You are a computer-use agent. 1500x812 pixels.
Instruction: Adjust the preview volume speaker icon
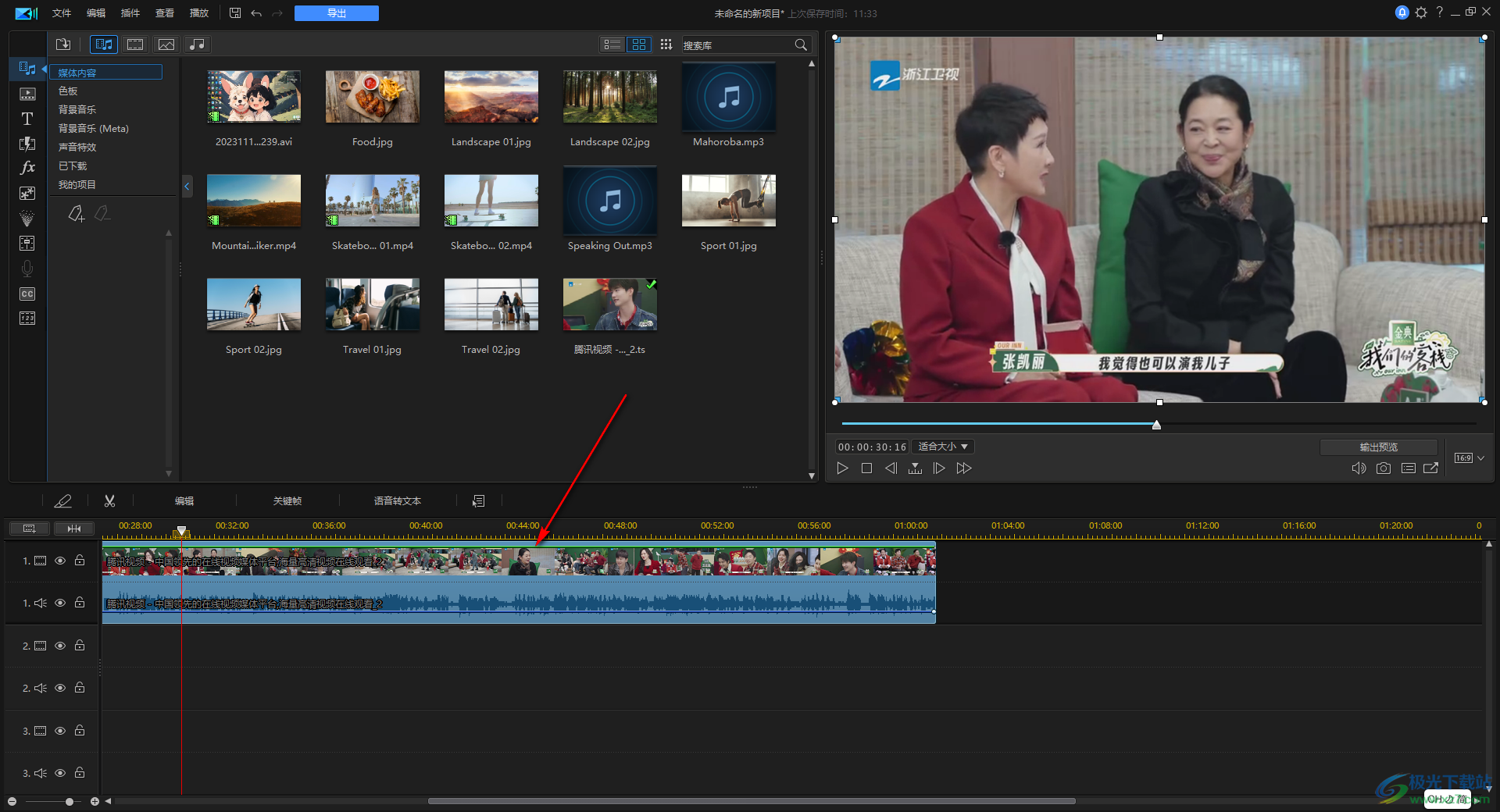pyautogui.click(x=1359, y=468)
